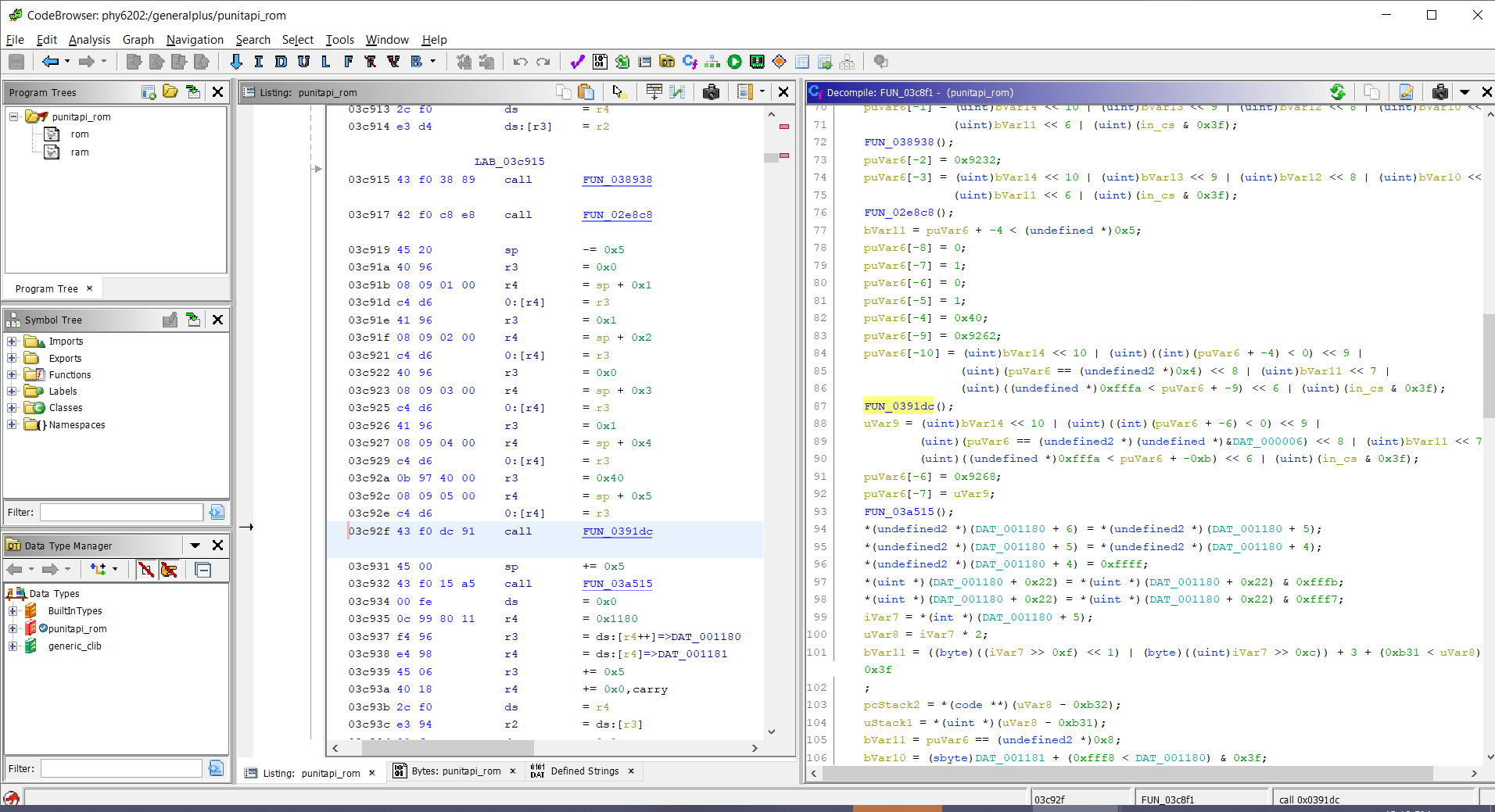Create a snapshot with the Decompile camera icon
Screen dimensions: 1495x812
[x=1441, y=92]
